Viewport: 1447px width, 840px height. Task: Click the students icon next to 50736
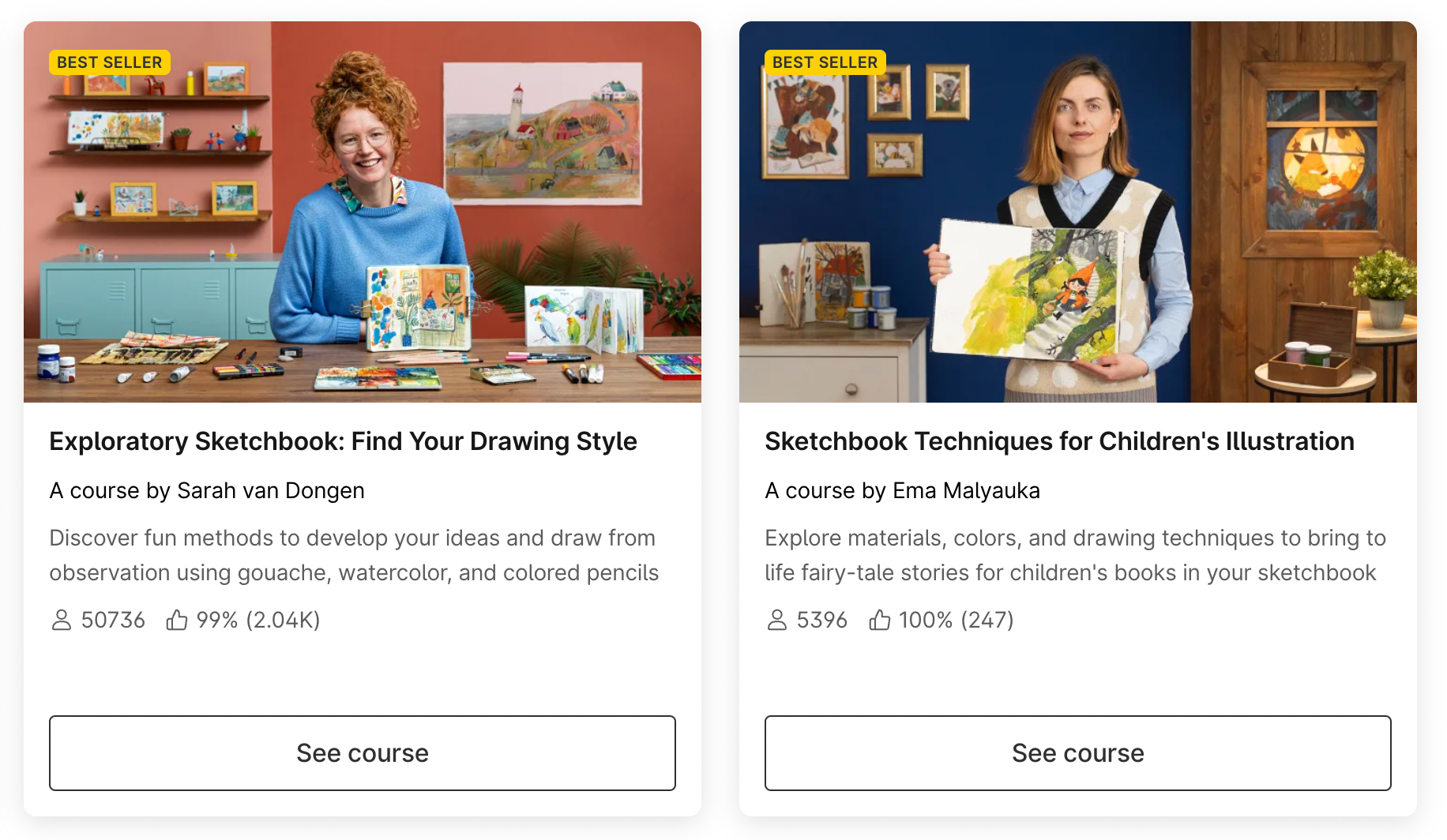tap(61, 620)
